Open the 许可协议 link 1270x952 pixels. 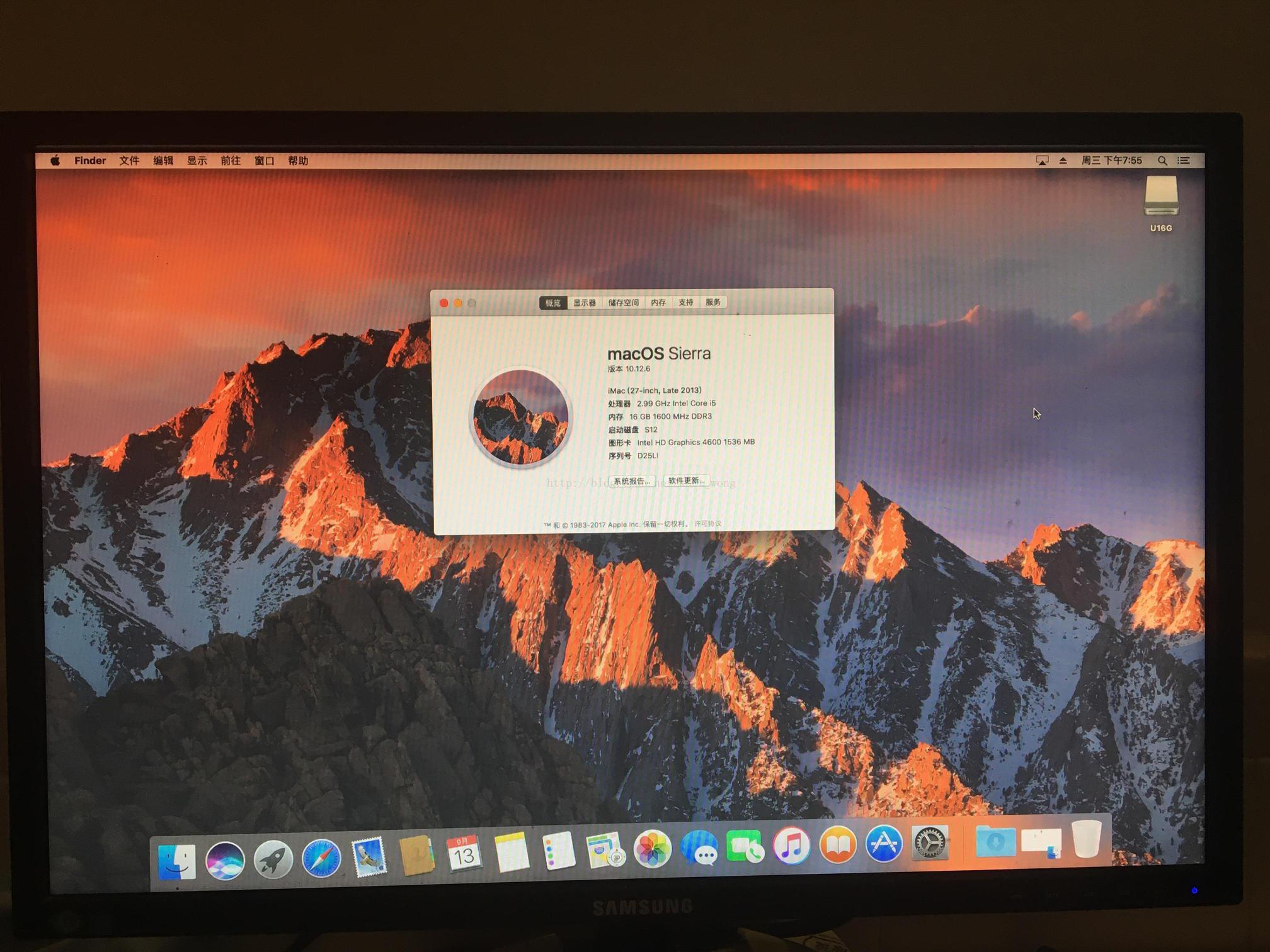click(x=708, y=524)
